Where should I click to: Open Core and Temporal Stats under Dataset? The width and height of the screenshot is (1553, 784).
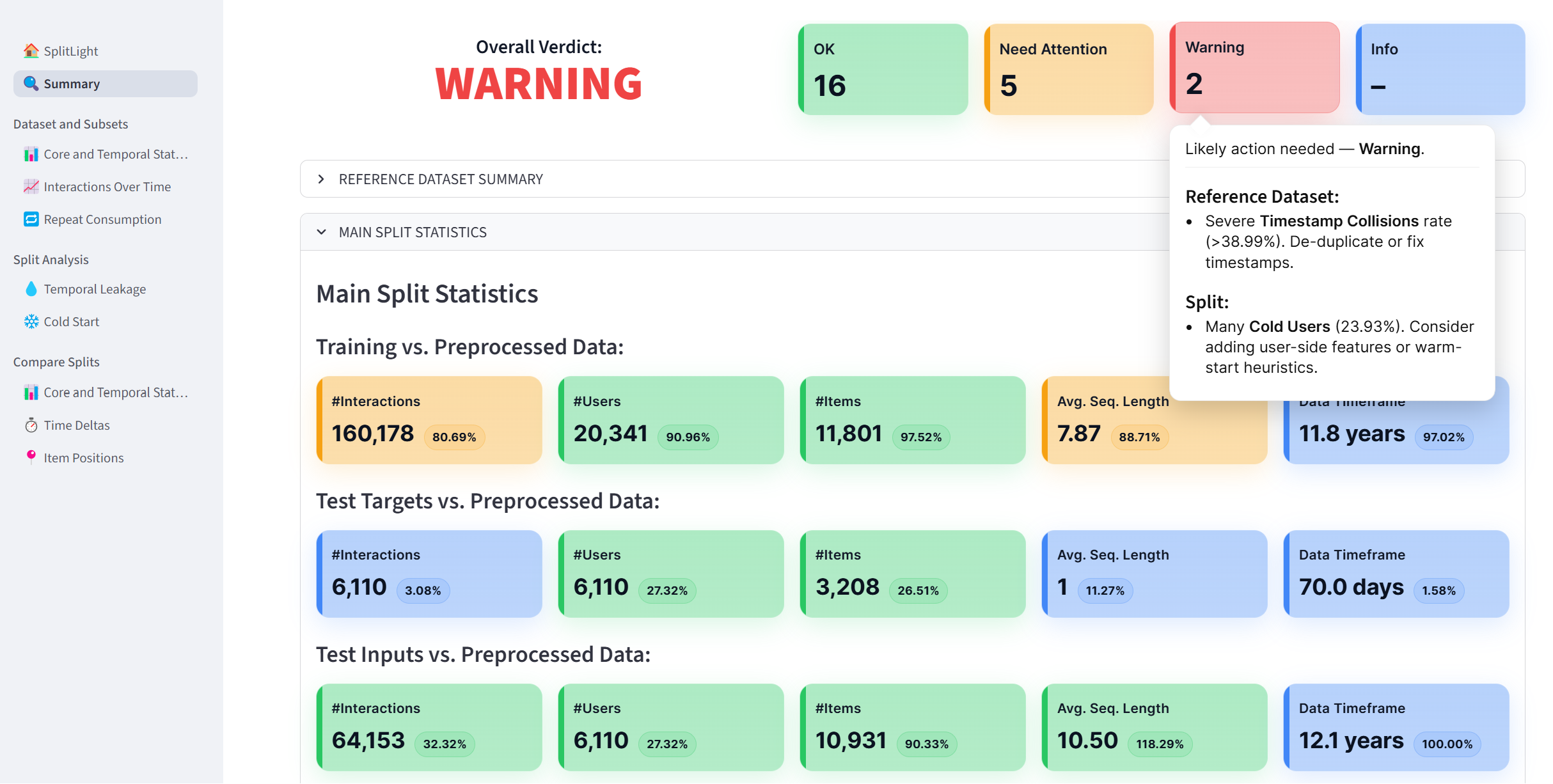pyautogui.click(x=115, y=154)
